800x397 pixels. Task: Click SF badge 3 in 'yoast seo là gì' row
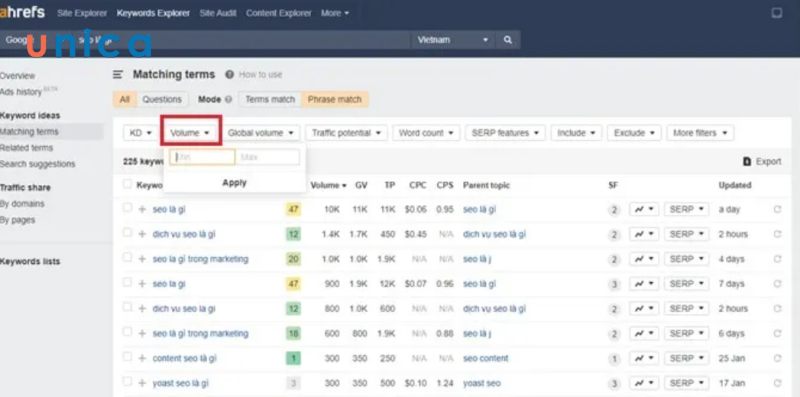point(614,384)
